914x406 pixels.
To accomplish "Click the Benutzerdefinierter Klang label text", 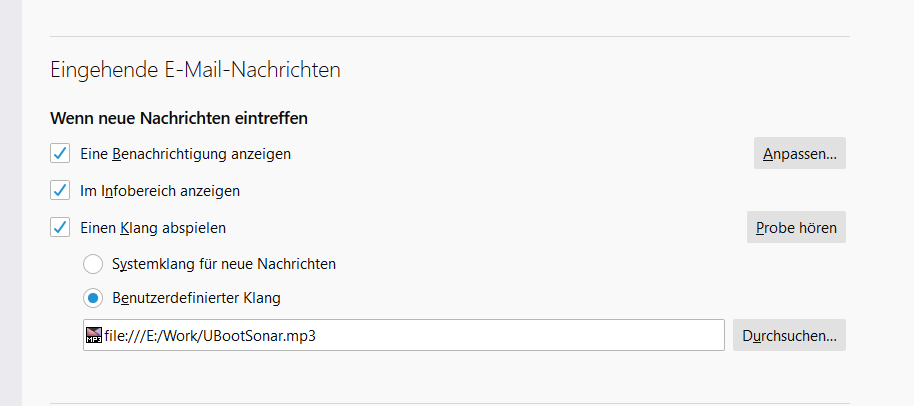I will coord(197,297).
